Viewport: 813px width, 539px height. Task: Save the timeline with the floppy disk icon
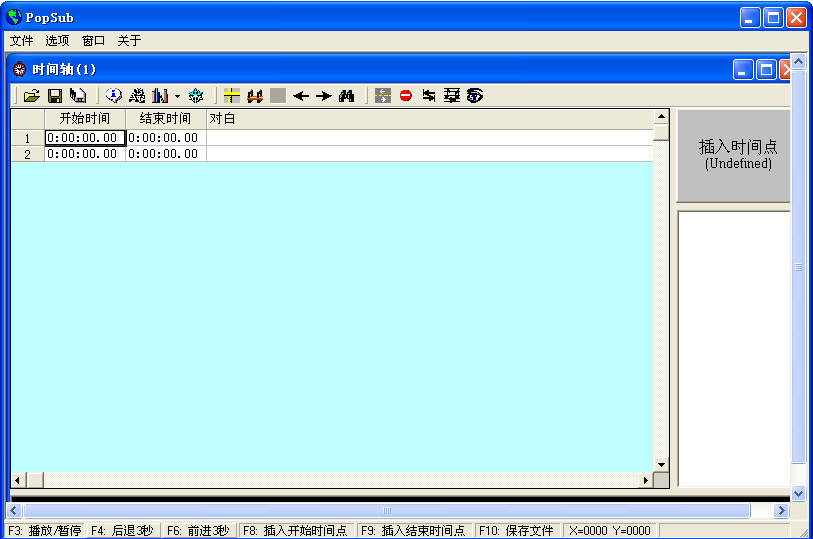55,96
